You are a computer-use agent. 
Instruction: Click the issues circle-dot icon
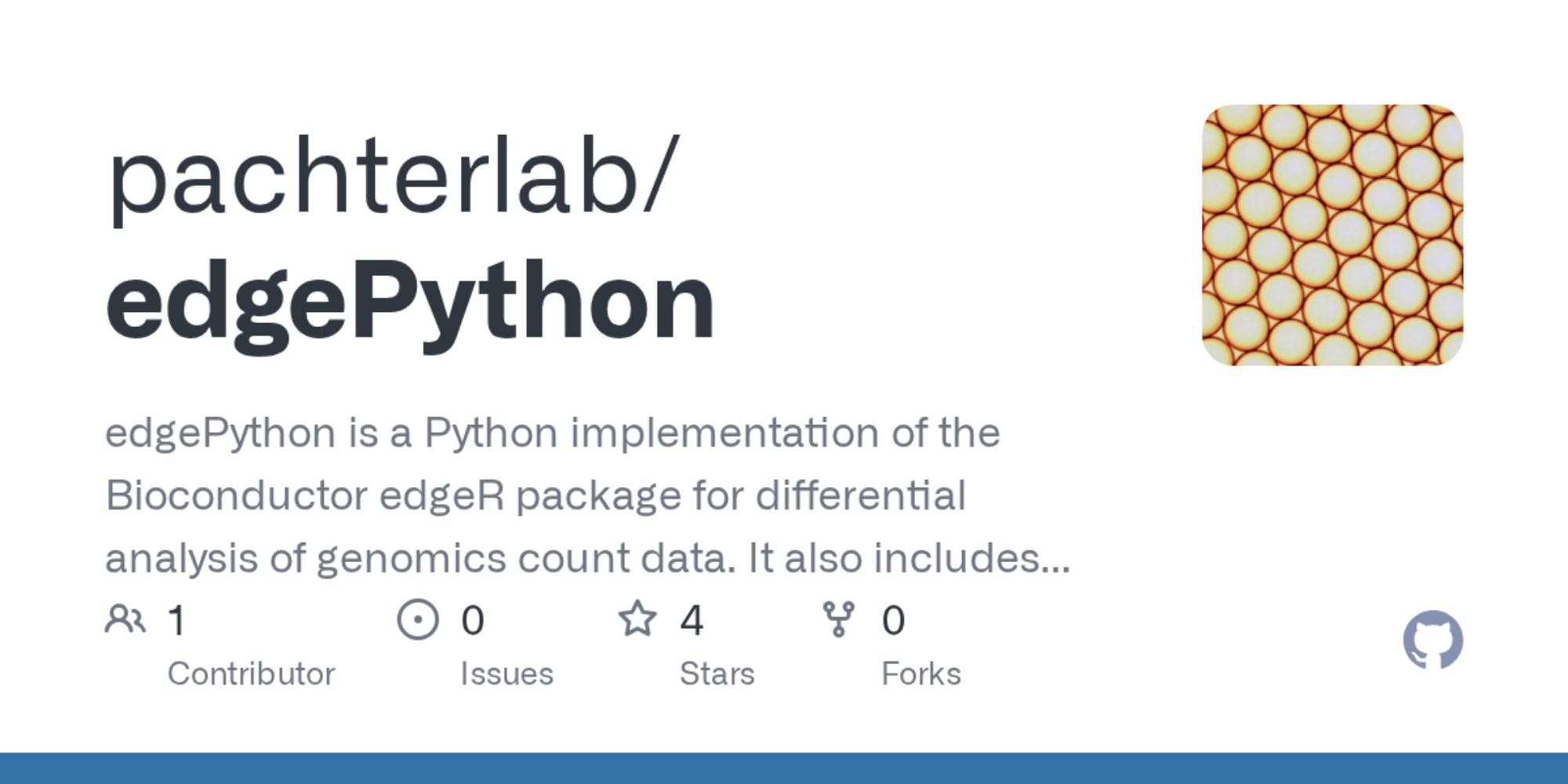[x=418, y=619]
